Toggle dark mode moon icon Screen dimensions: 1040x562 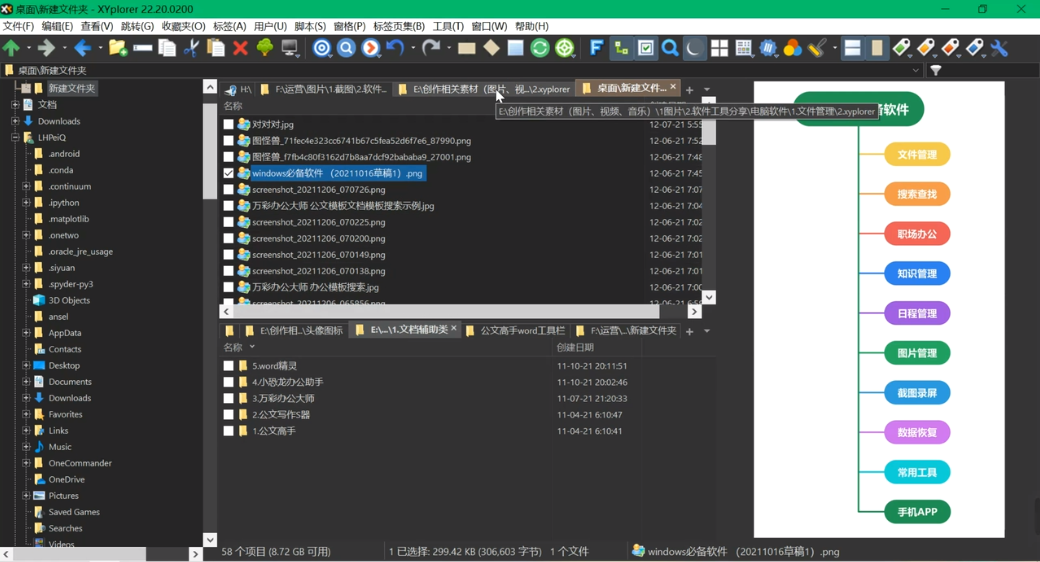(x=694, y=48)
